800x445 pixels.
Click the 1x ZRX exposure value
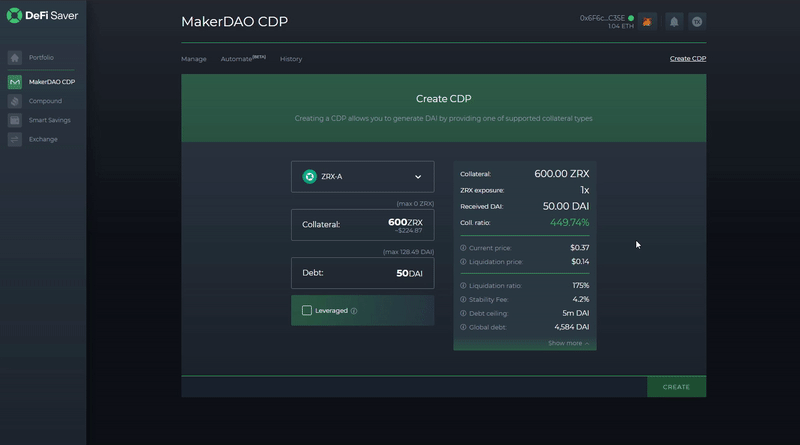[585, 190]
